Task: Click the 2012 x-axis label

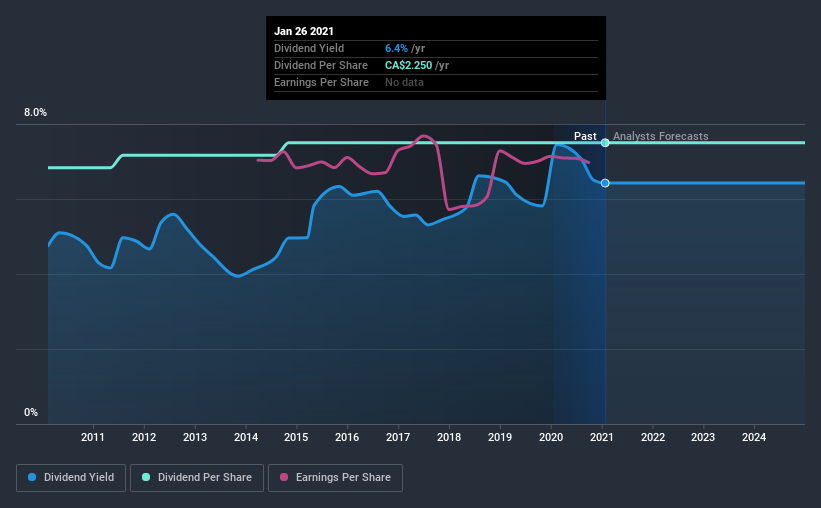Action: 144,437
